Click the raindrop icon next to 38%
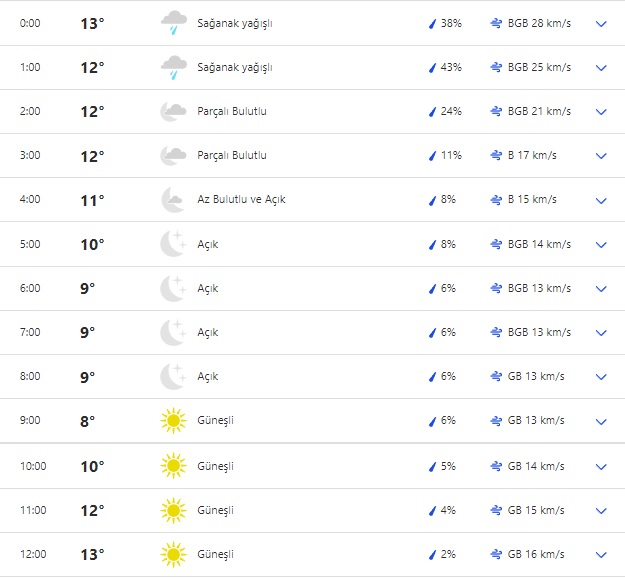 click(432, 23)
